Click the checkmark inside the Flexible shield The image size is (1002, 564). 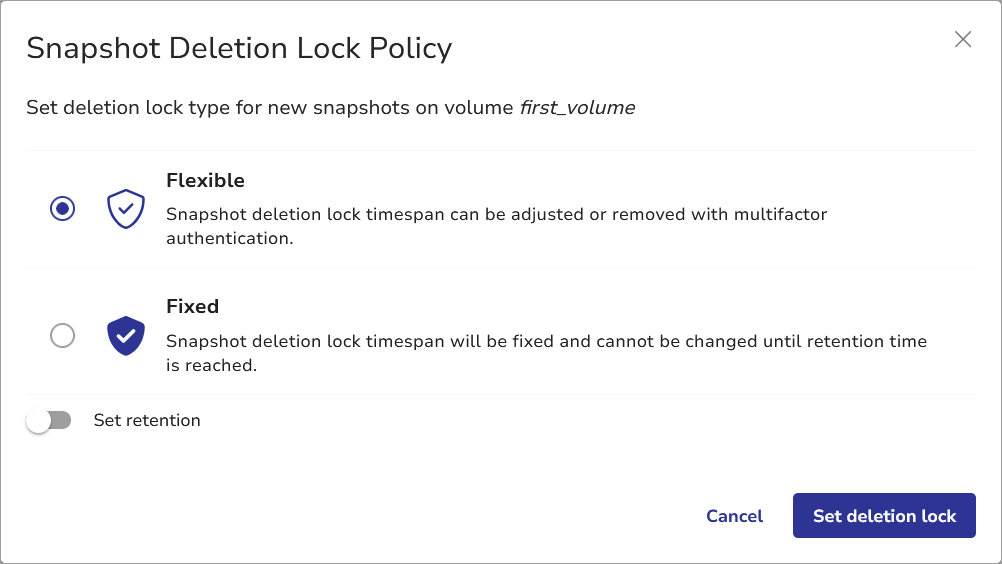[x=126, y=209]
